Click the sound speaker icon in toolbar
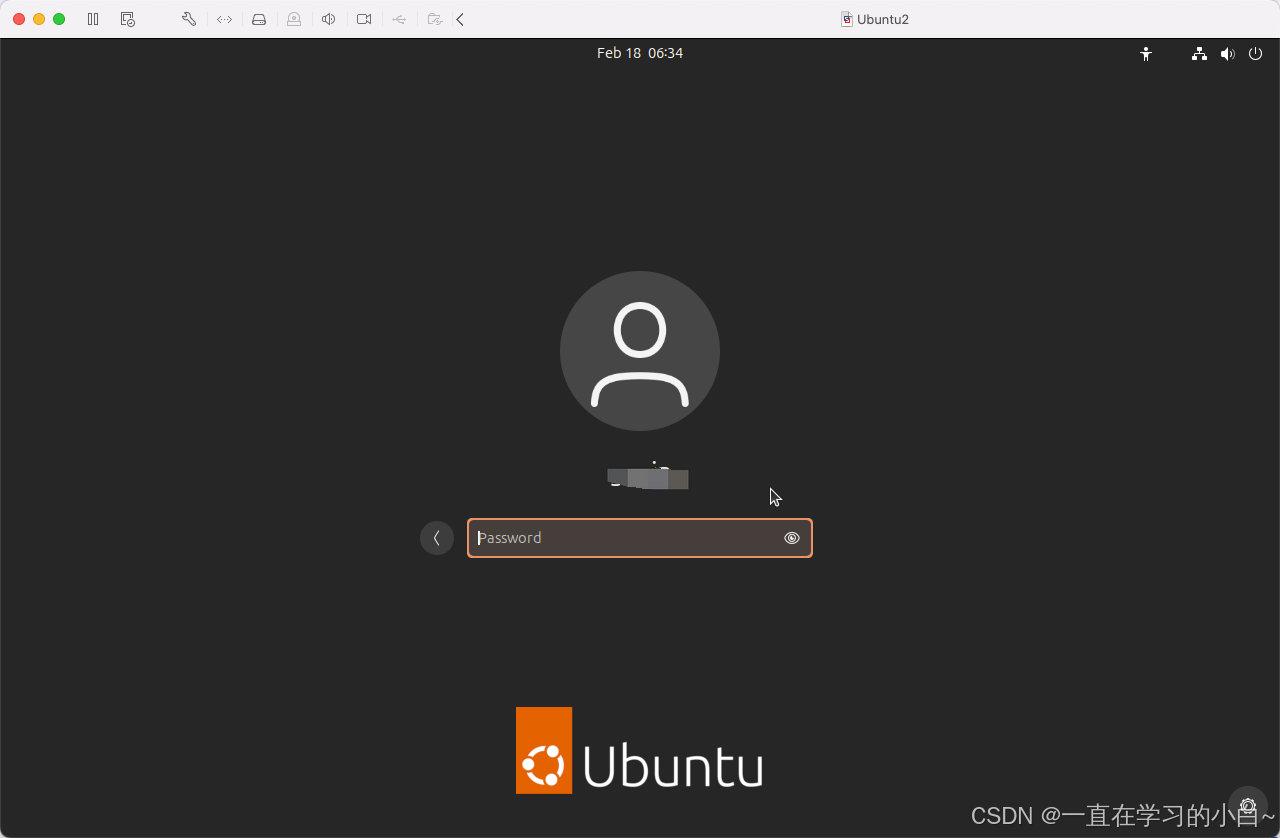 [328, 19]
